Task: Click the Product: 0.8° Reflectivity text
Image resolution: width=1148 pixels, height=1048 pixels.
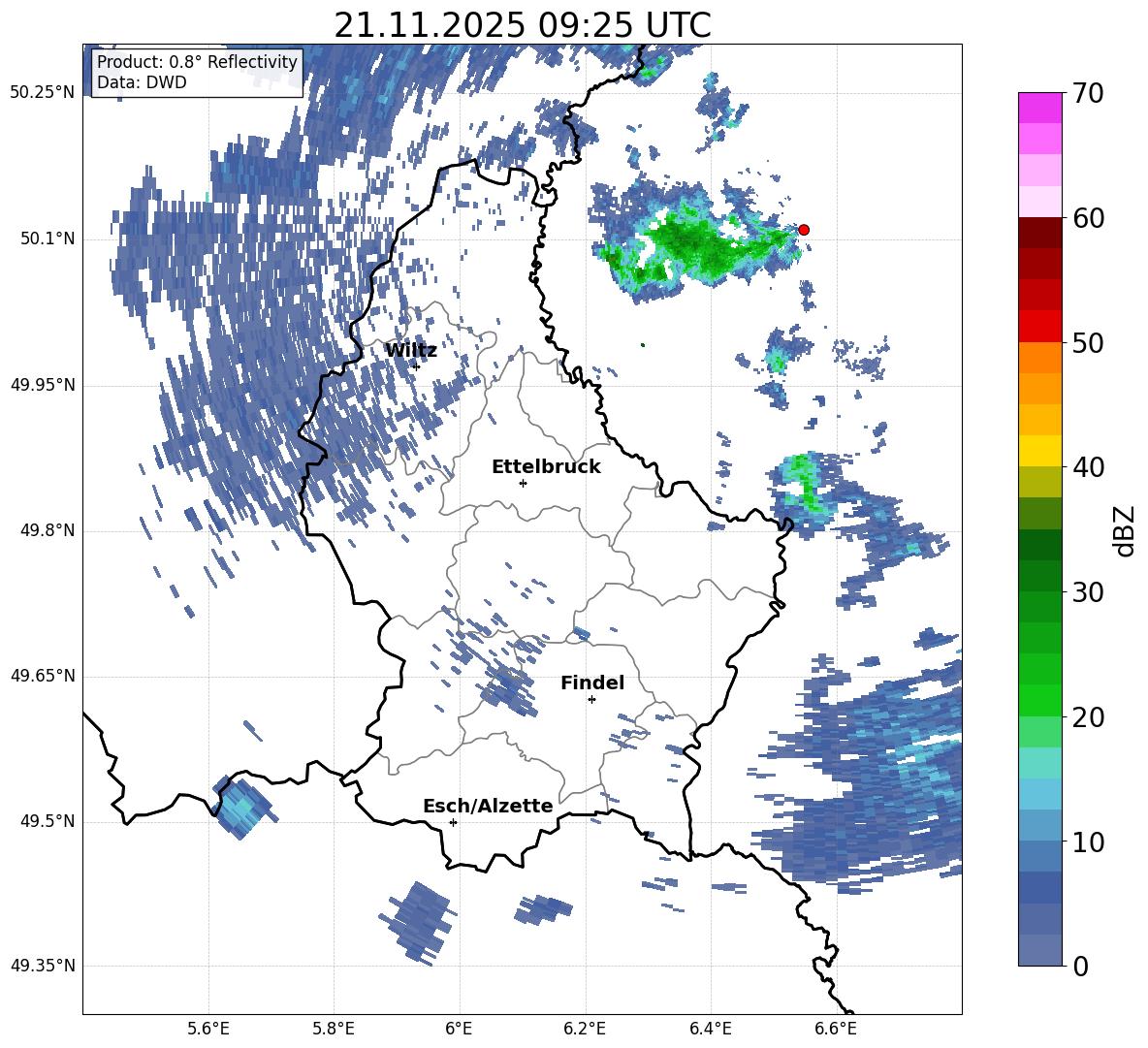Action: (x=197, y=62)
